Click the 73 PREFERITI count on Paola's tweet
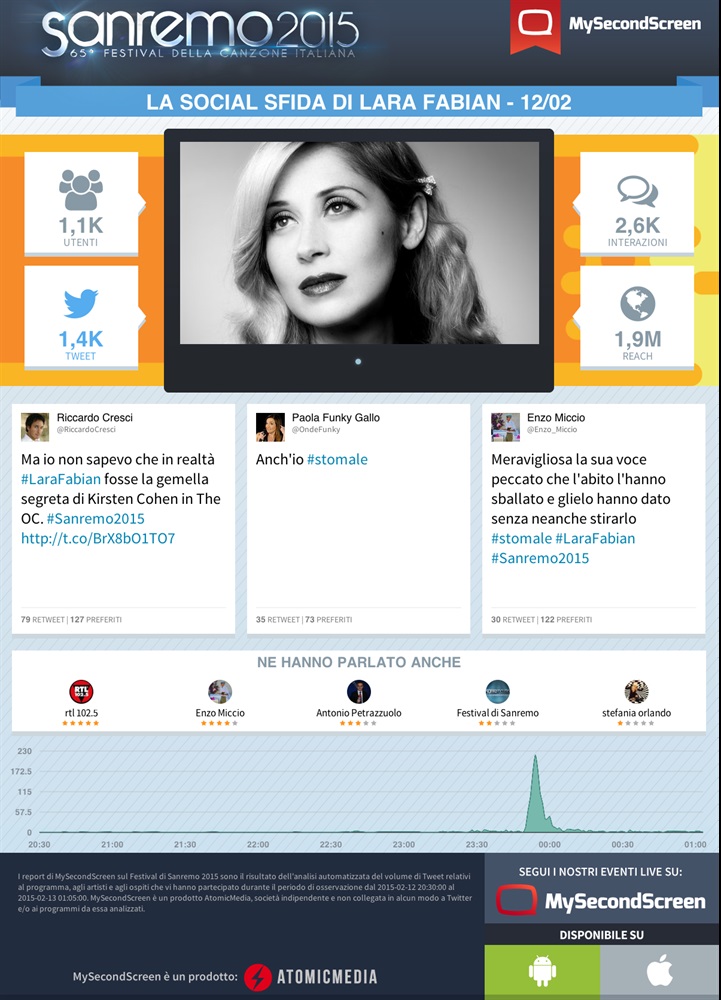Screen dimensions: 721x1000 click(329, 619)
